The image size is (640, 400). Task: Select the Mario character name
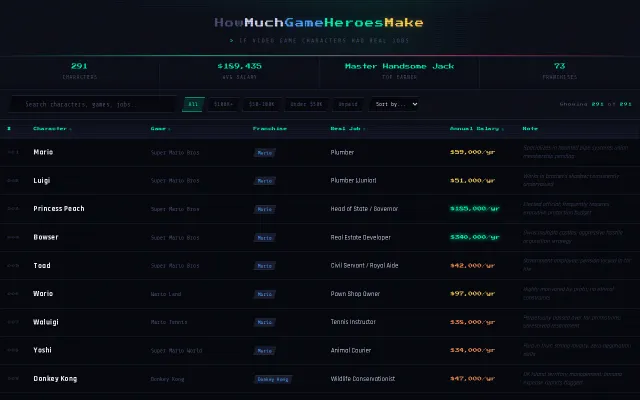click(43, 152)
